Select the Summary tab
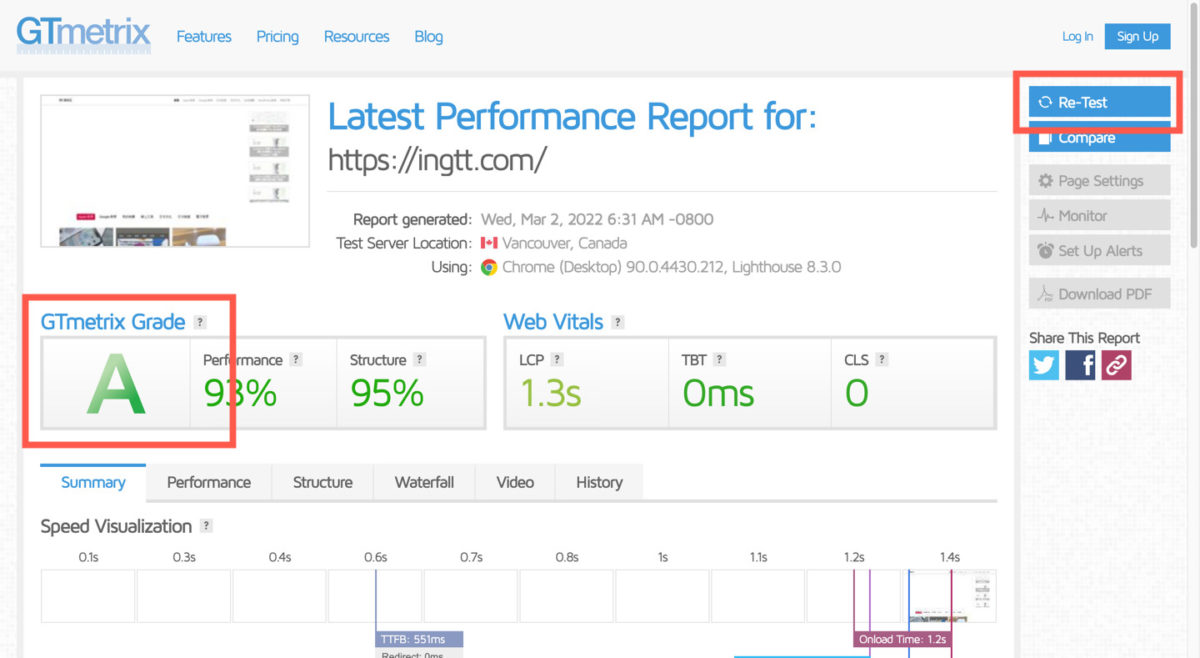The height and width of the screenshot is (658, 1200). [93, 482]
